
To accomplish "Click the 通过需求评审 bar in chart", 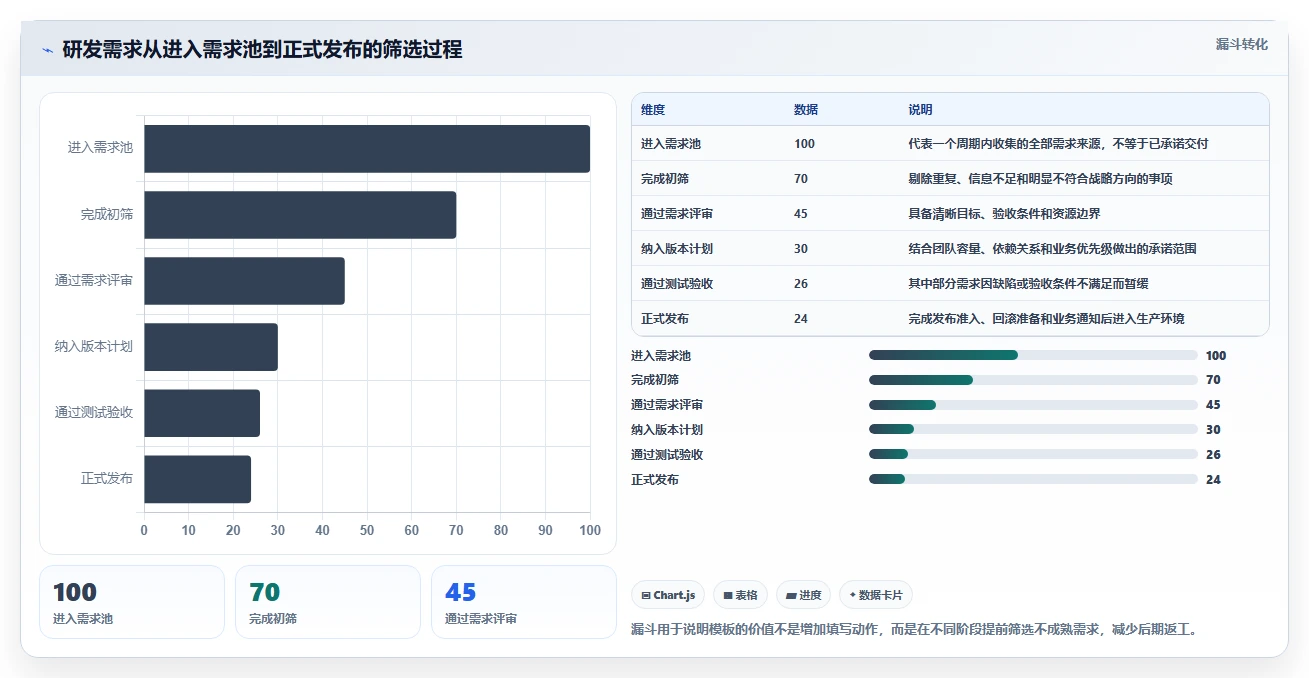I will coord(244,281).
